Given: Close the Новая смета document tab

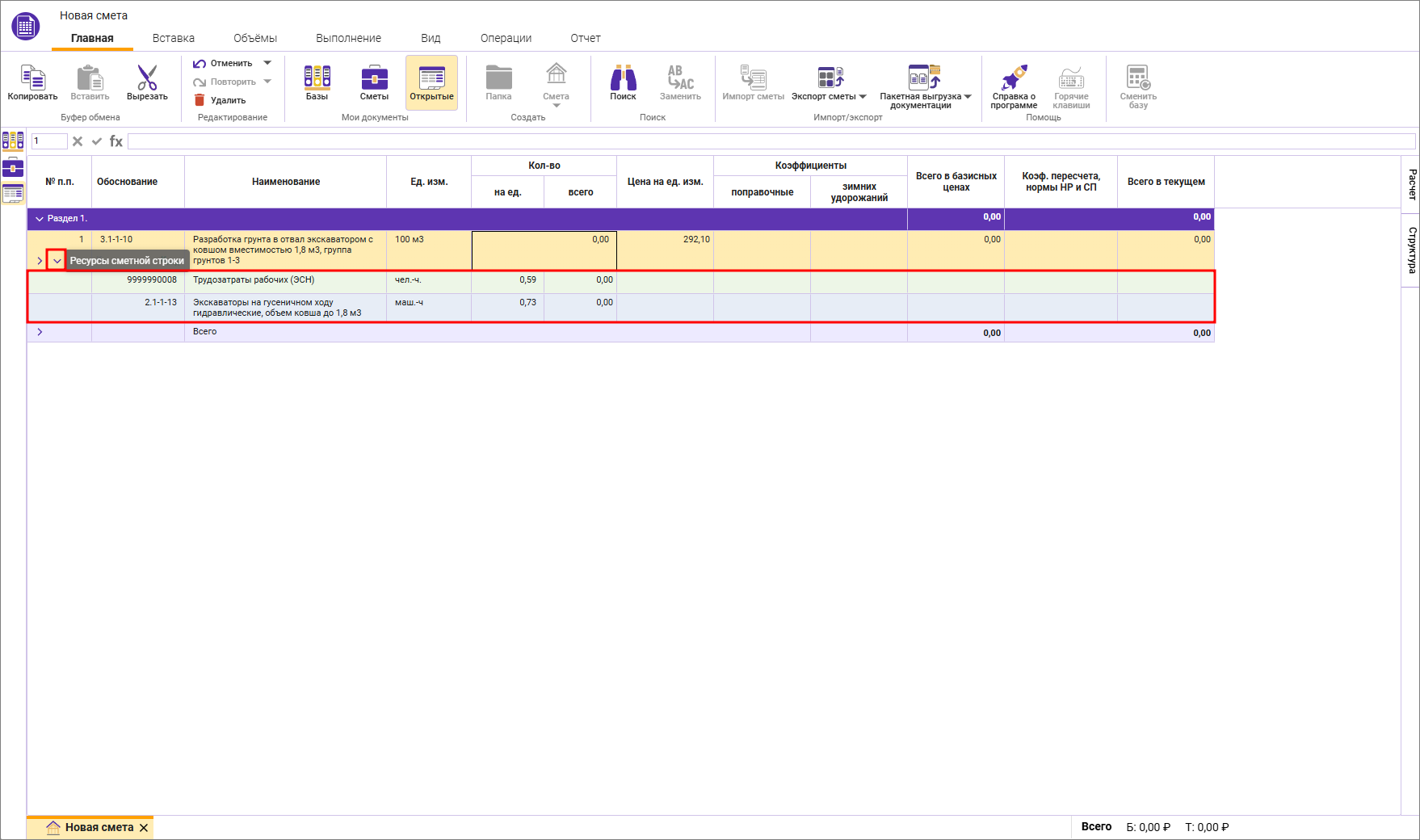Looking at the screenshot, I should pyautogui.click(x=144, y=828).
